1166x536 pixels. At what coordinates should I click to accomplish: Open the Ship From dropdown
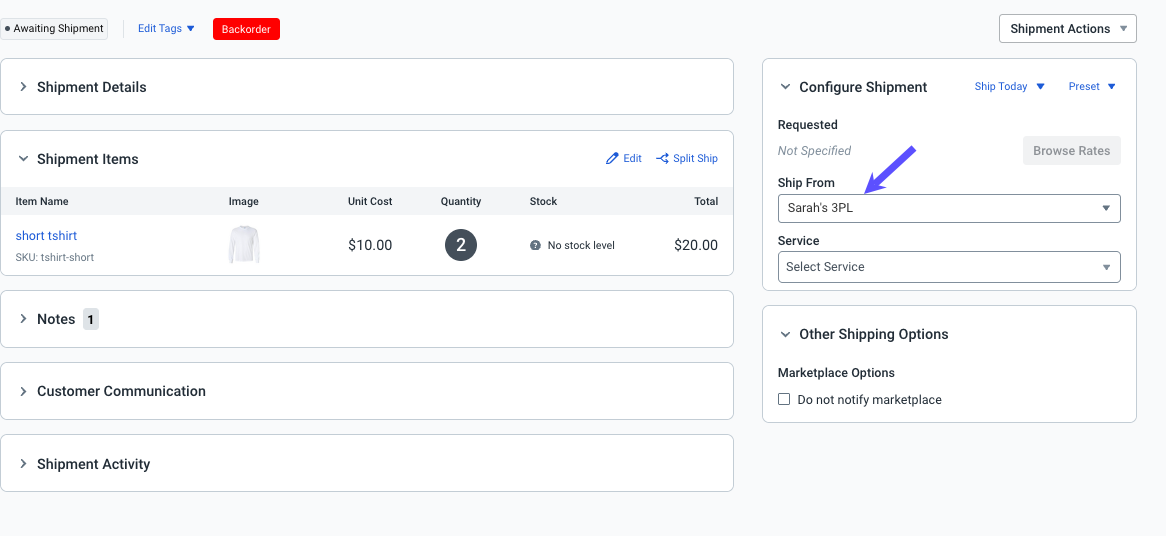(948, 209)
